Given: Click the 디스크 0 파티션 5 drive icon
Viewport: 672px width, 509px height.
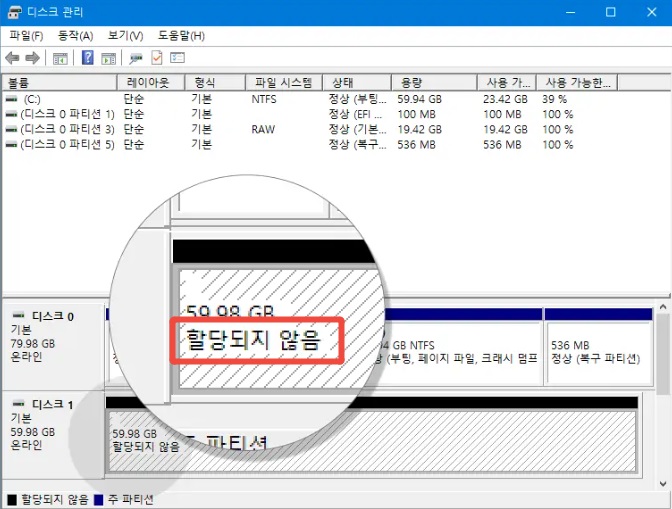Looking at the screenshot, I should coord(12,145).
